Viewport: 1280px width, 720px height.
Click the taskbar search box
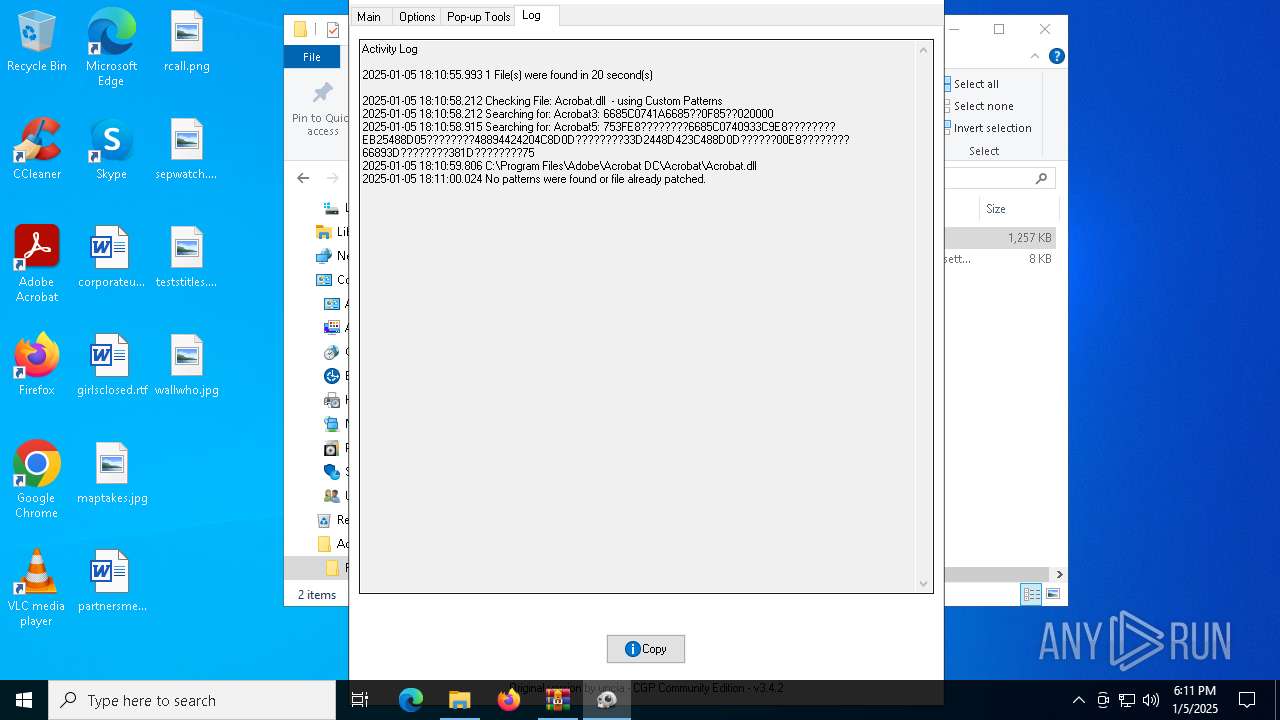point(192,700)
